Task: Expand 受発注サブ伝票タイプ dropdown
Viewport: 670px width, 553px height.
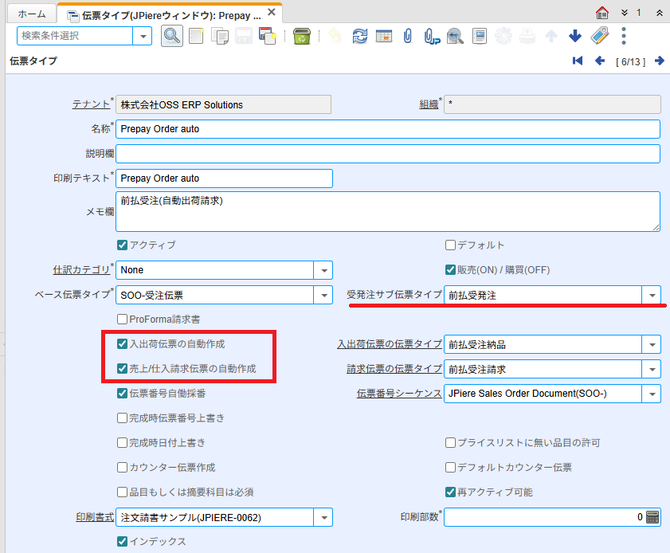Action: (x=652, y=295)
